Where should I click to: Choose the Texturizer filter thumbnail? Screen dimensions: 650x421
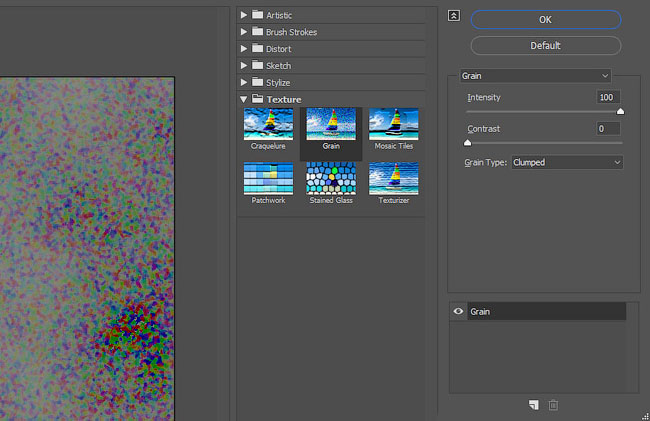click(x=393, y=179)
